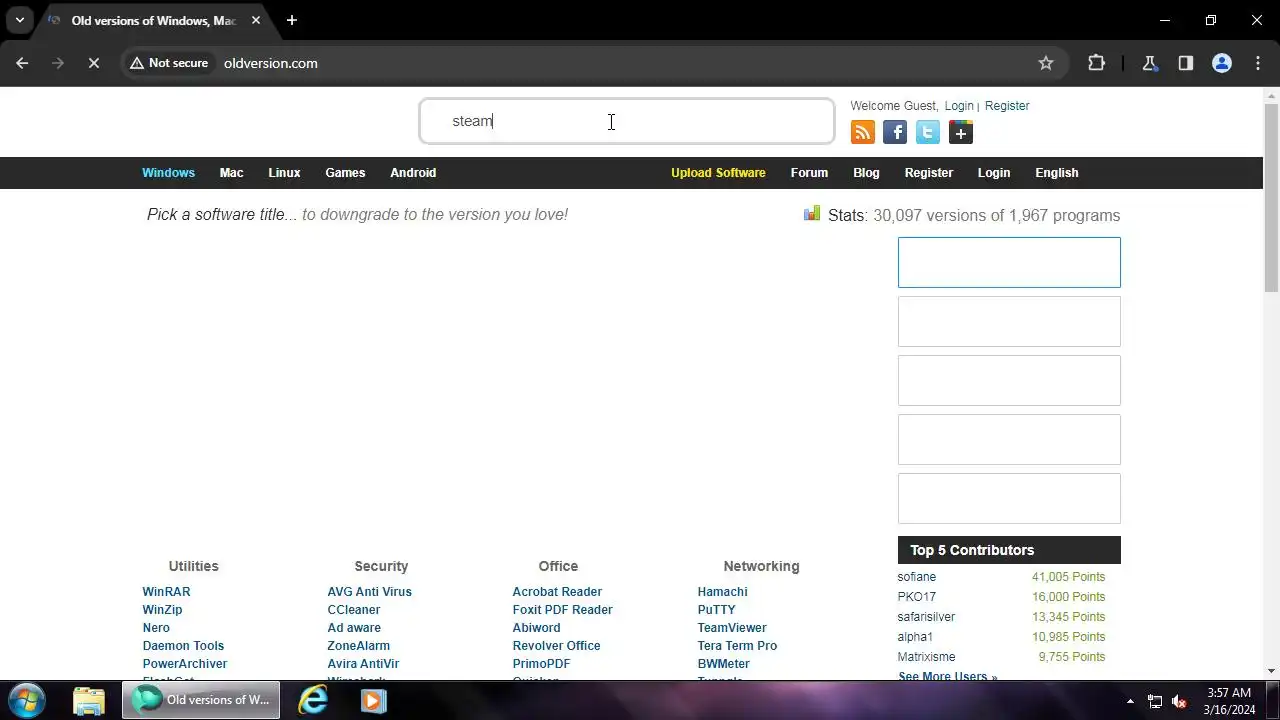Stop loading the page

[x=93, y=63]
